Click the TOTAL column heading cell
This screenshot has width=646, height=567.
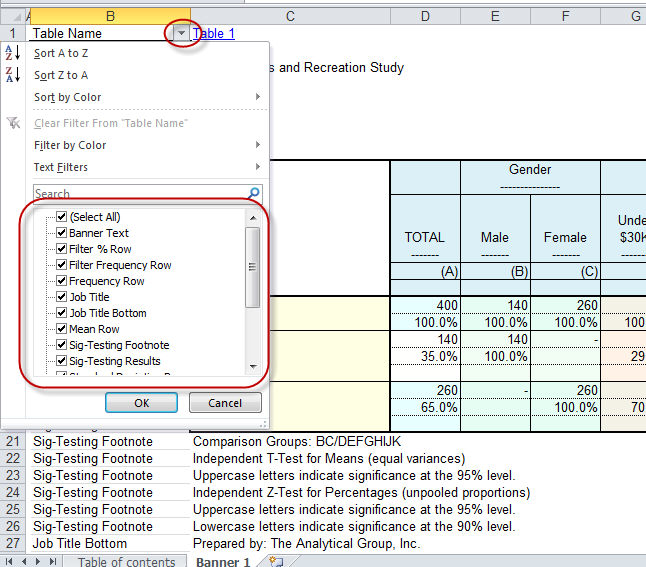tap(425, 228)
